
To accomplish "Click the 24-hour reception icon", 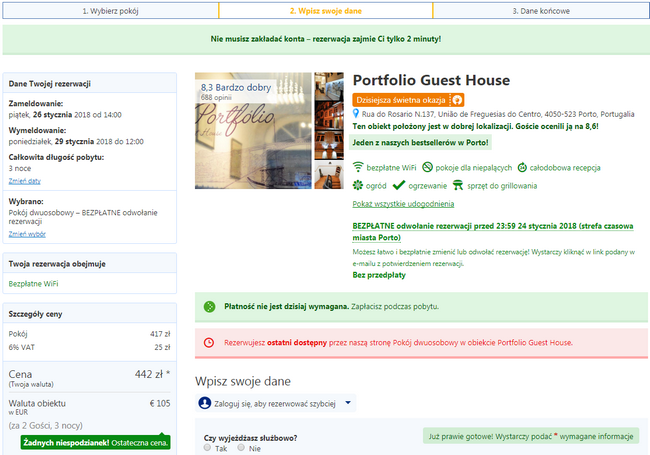I will 522,167.
